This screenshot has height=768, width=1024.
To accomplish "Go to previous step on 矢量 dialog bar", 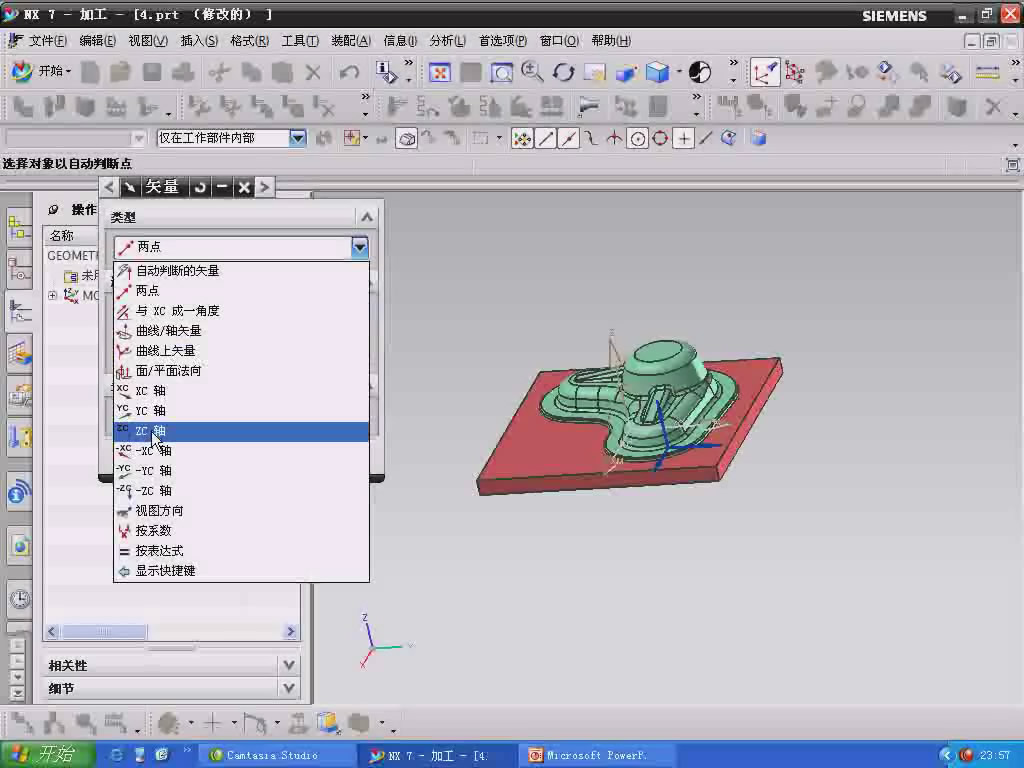I will (109, 187).
